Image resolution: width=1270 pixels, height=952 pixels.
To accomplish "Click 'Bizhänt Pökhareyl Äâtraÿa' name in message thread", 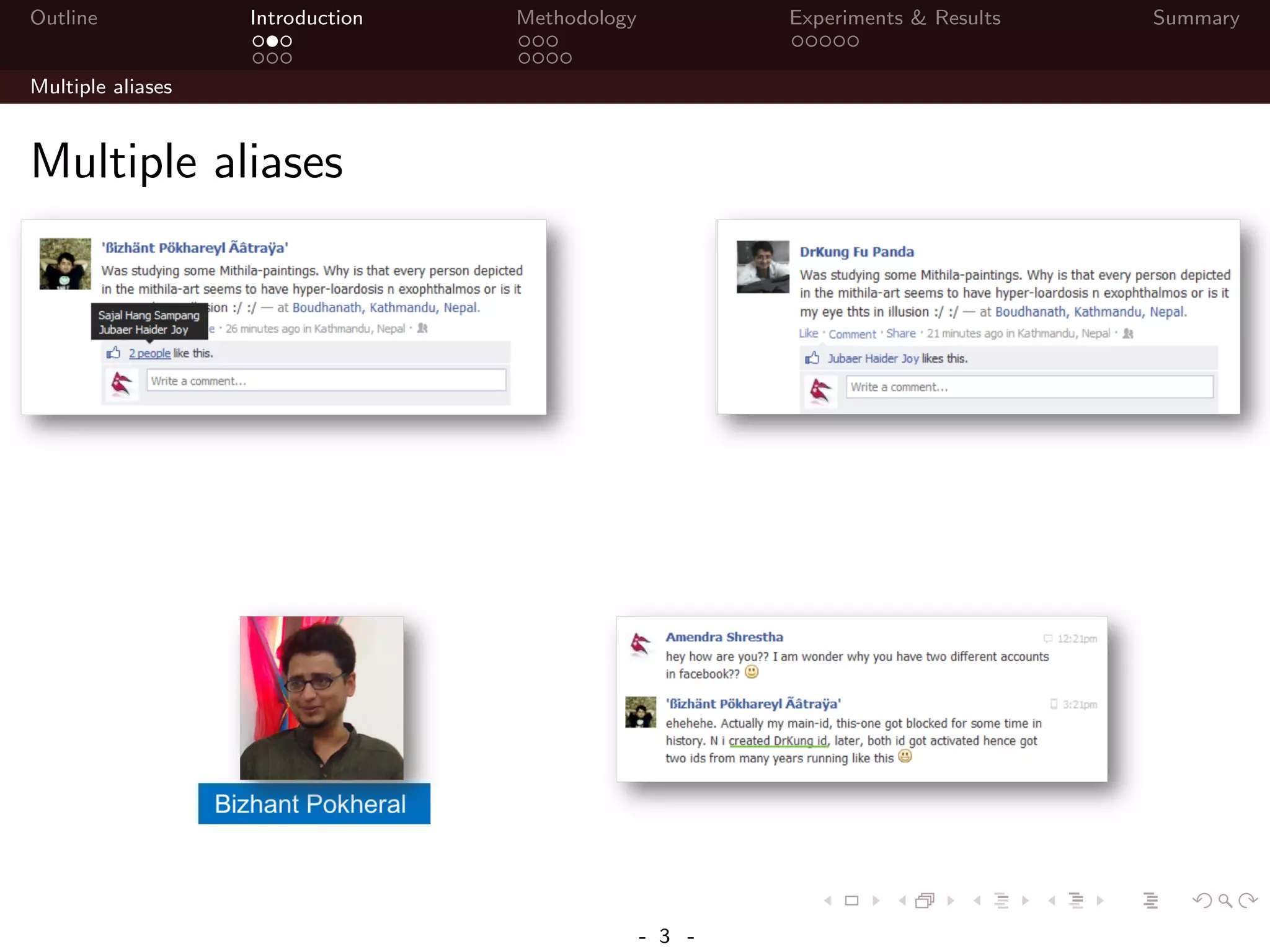I will point(753,703).
